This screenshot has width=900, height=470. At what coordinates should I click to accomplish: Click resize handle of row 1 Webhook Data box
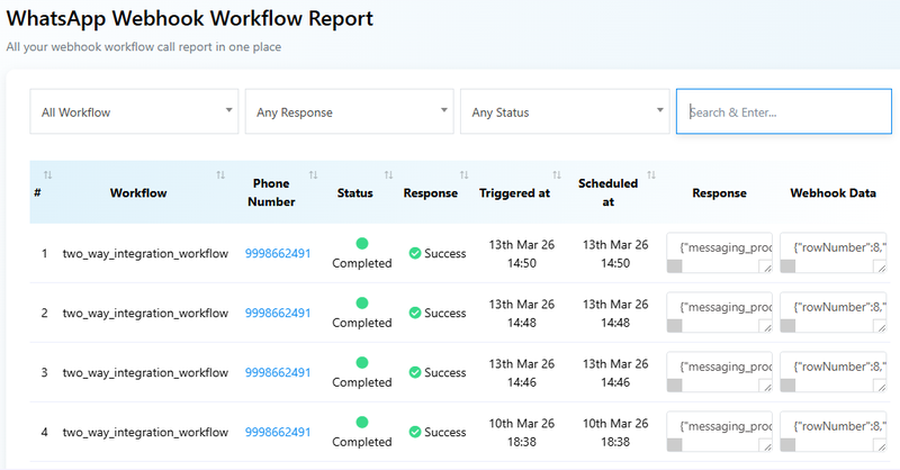(x=880, y=267)
